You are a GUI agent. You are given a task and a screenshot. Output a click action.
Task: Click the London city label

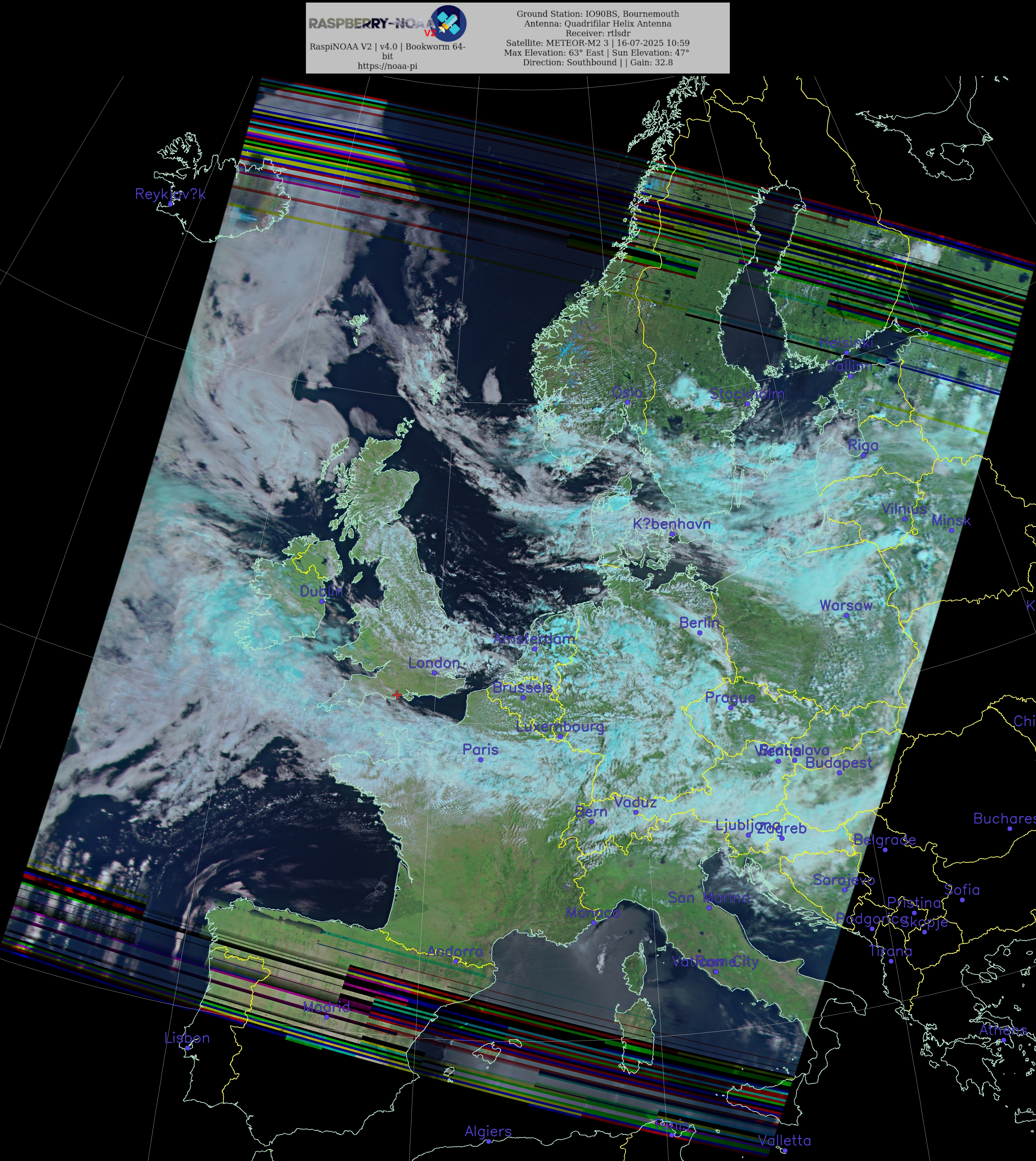click(x=434, y=663)
